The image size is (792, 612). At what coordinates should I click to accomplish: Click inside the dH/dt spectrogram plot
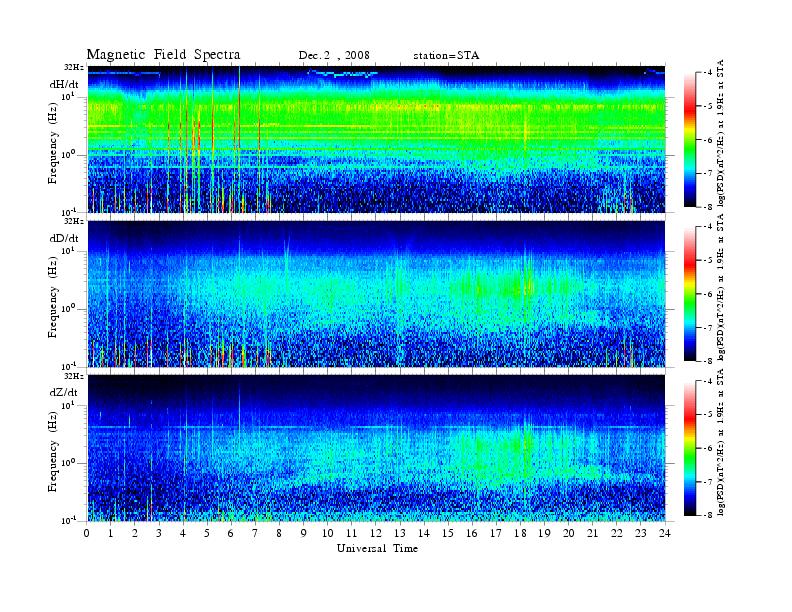point(376,139)
